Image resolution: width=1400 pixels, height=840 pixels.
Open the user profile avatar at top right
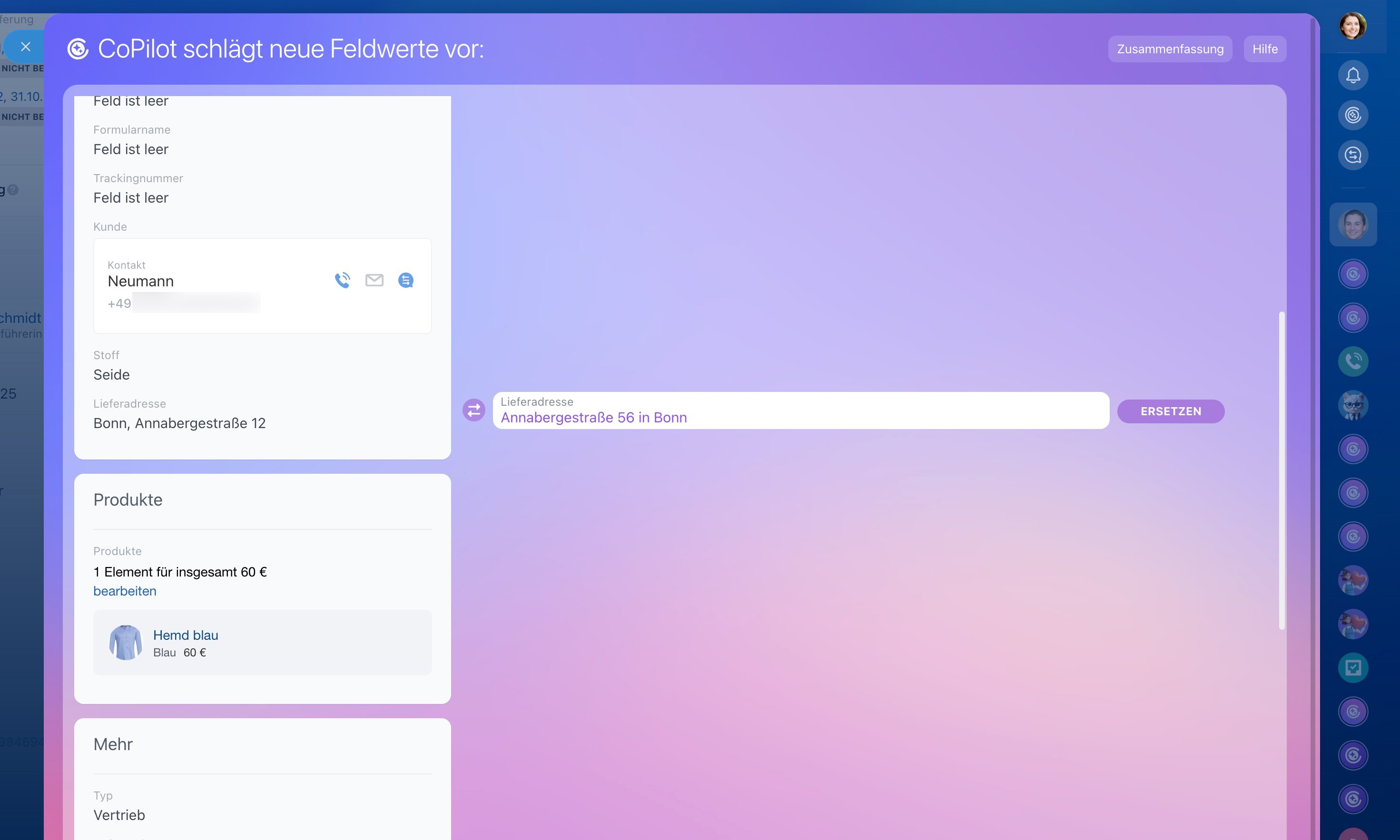coord(1352,26)
